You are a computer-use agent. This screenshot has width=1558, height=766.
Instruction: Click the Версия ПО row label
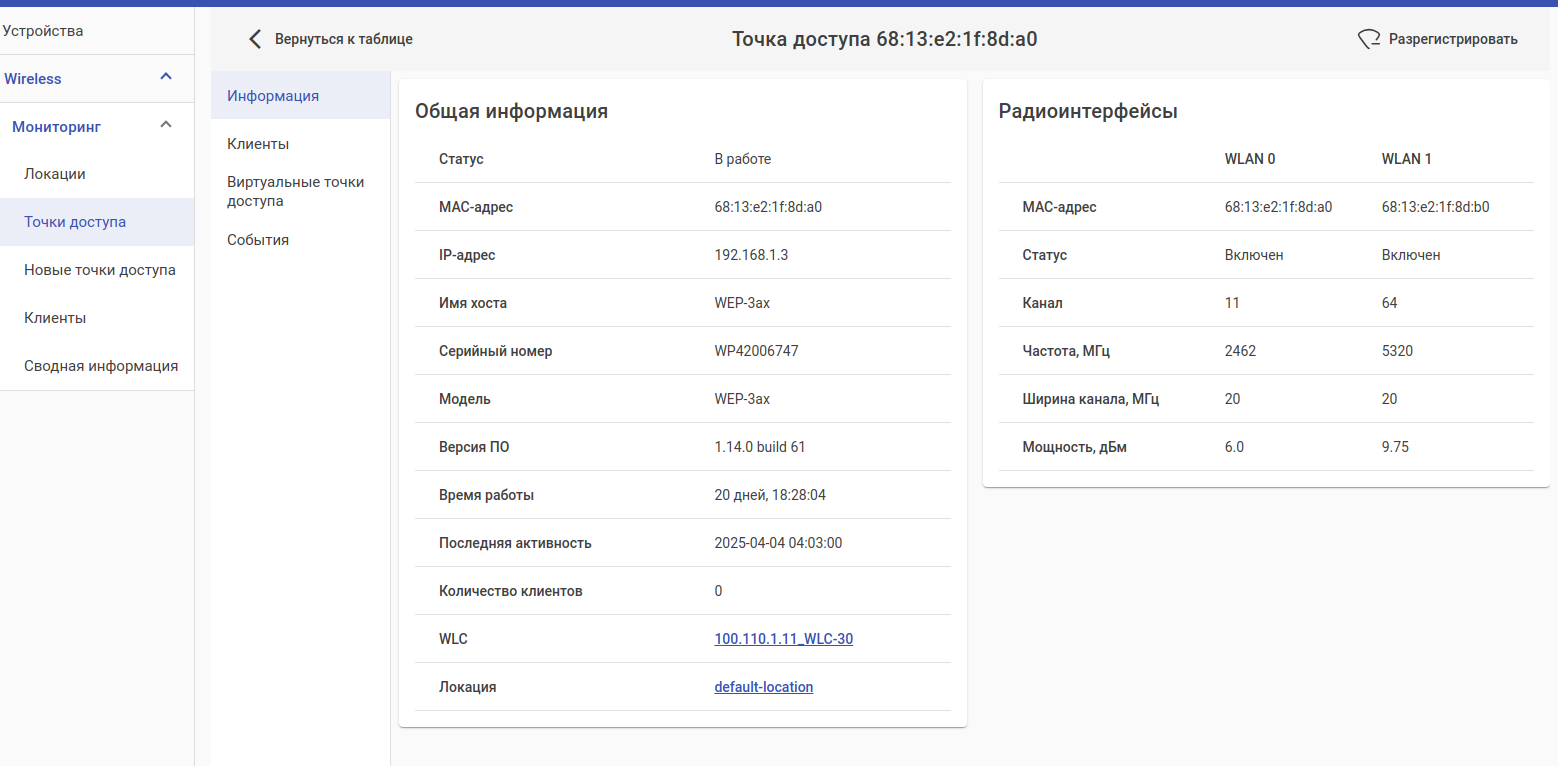pos(474,447)
